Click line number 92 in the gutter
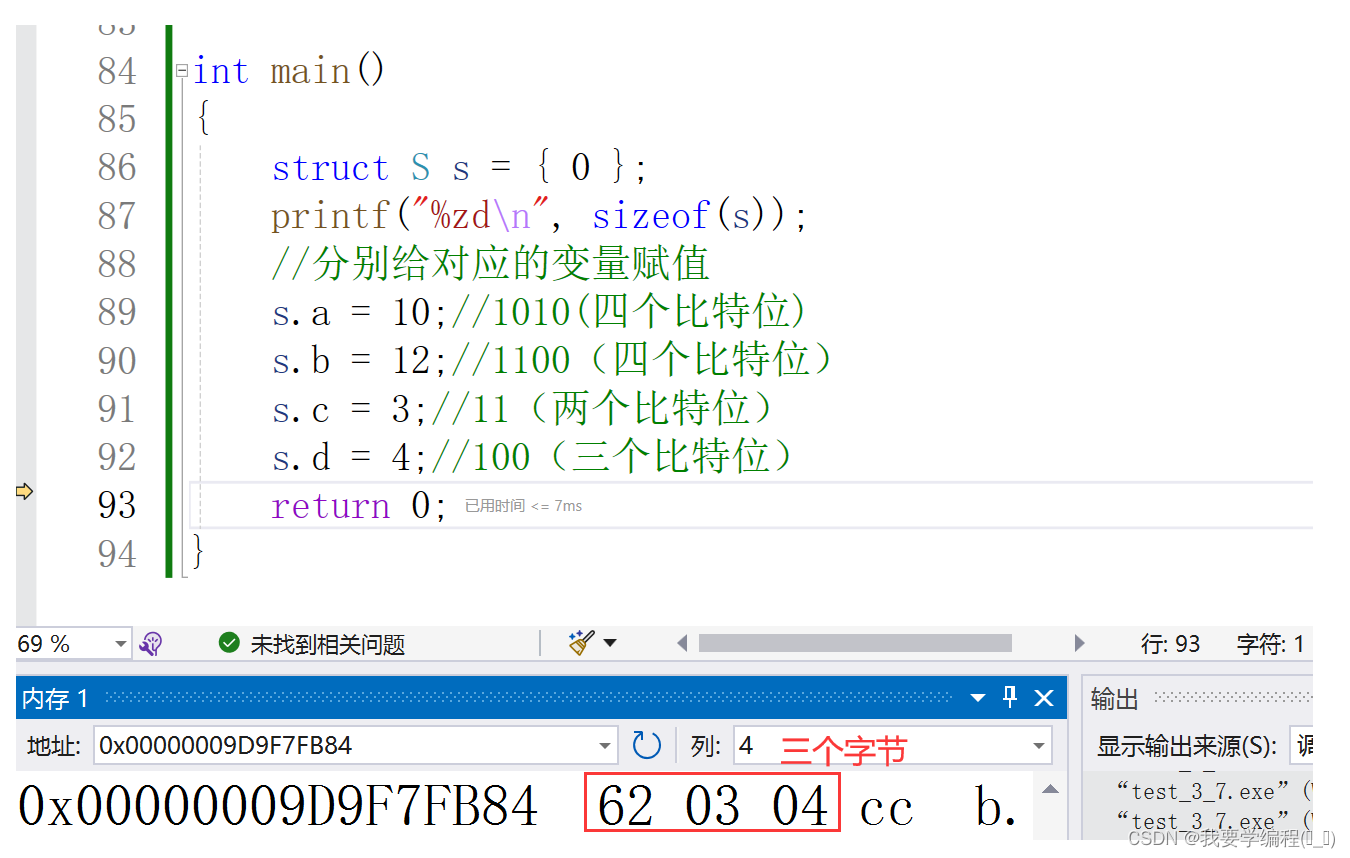The height and width of the screenshot is (858, 1350). coord(117,458)
